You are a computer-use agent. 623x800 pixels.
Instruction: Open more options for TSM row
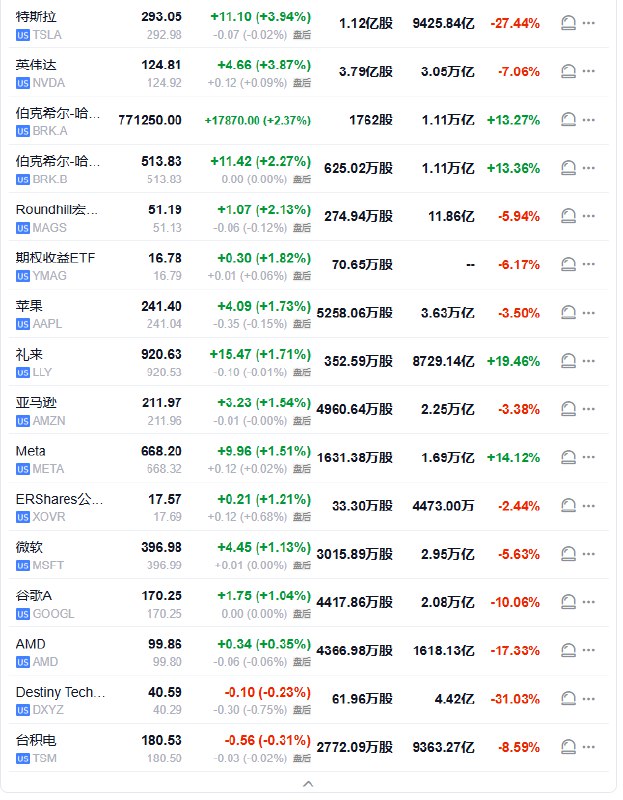point(589,747)
